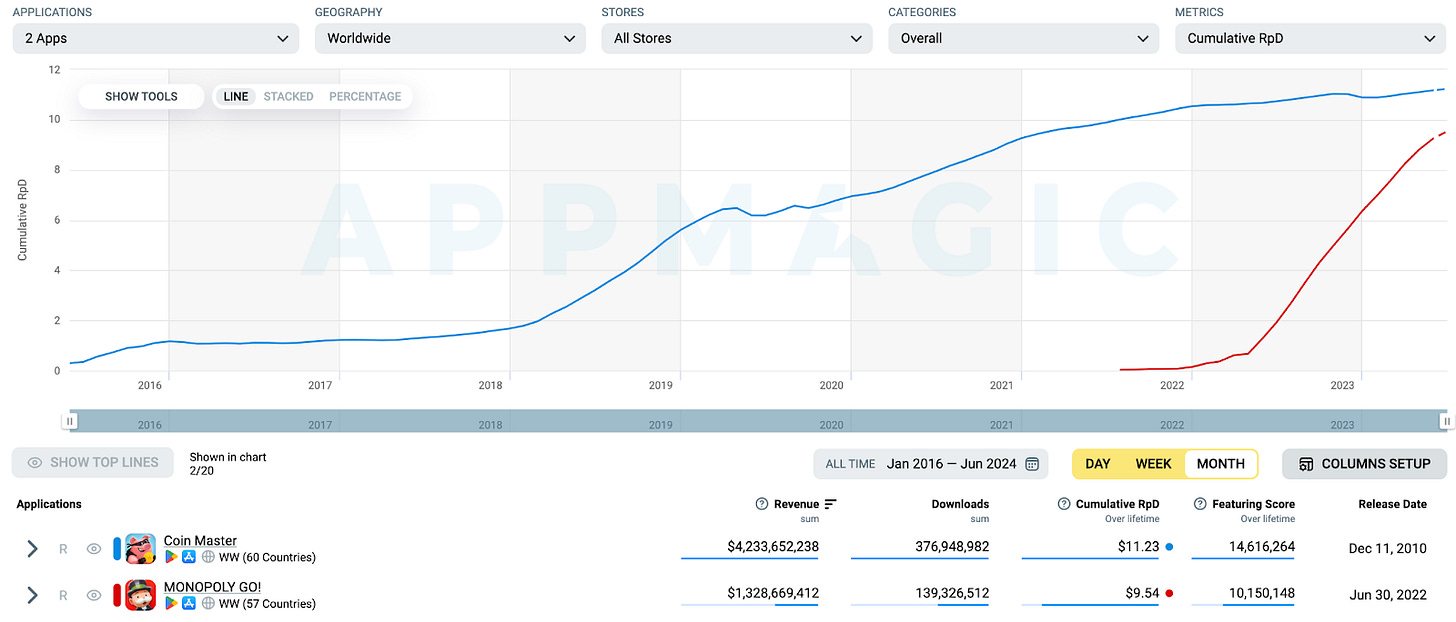Open COLUMNS SETUP
1456x622 pixels.
pos(1364,464)
